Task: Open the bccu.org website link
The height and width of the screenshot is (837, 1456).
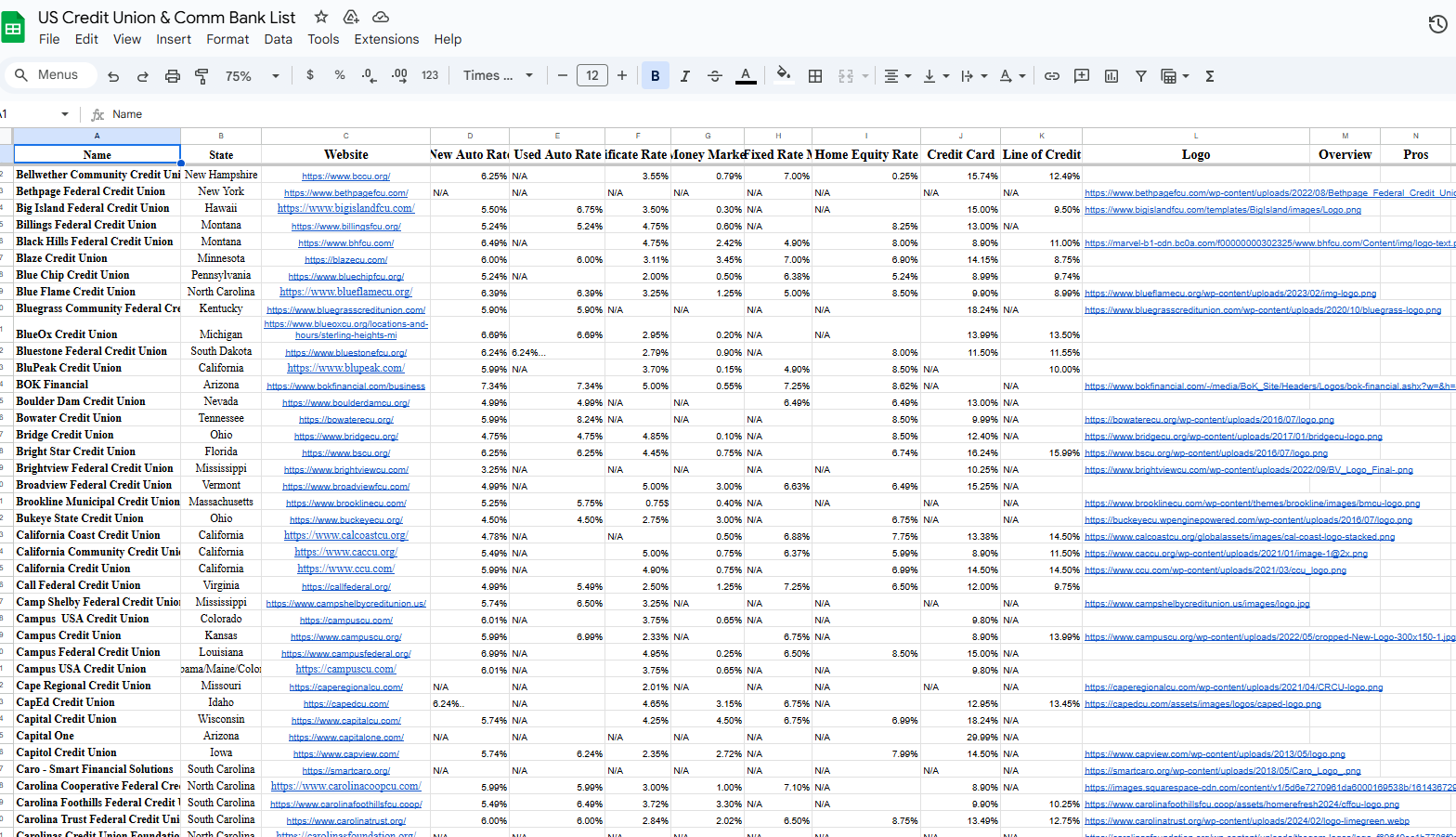Action: tap(346, 176)
